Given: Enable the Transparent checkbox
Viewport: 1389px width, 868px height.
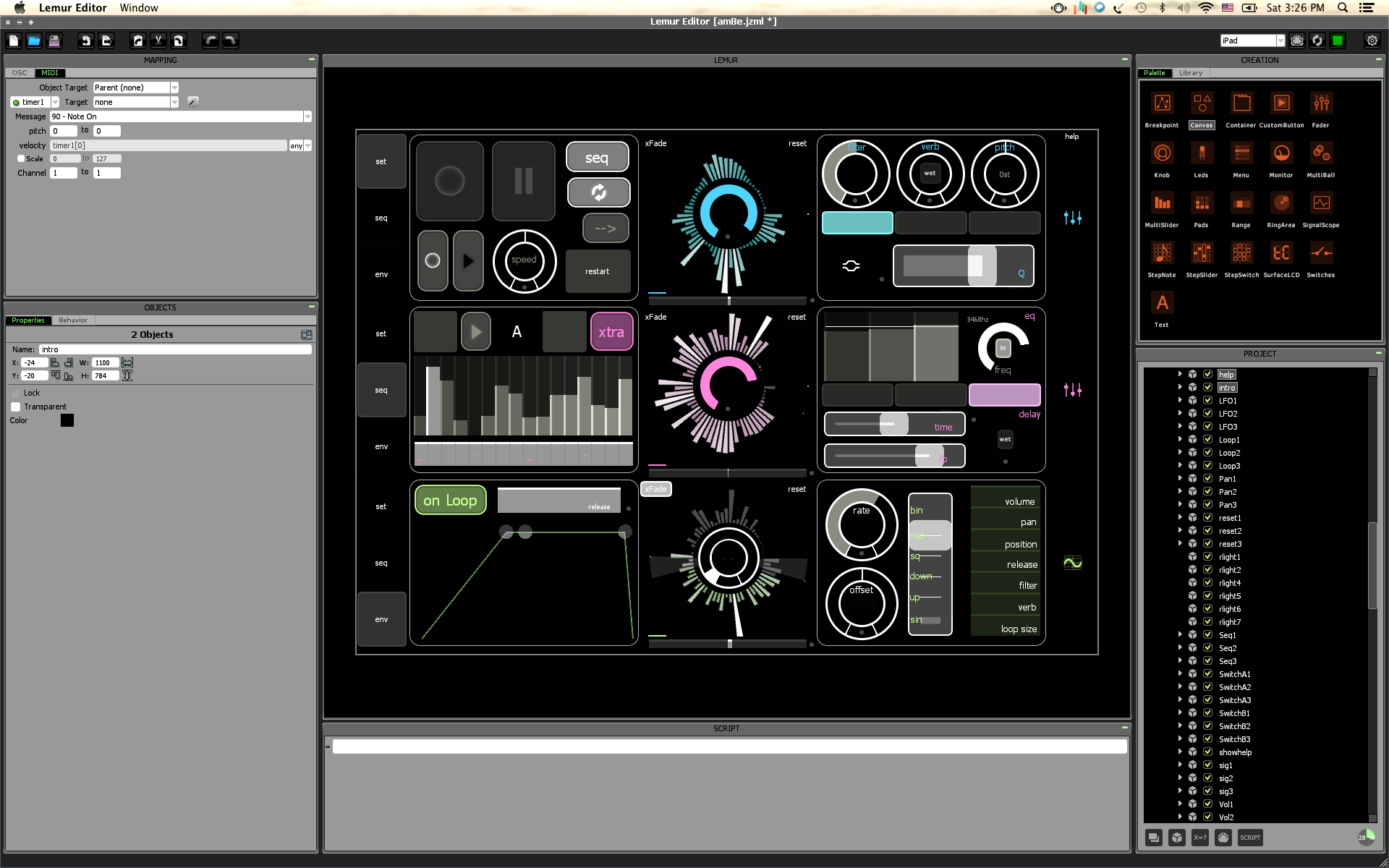Looking at the screenshot, I should point(16,407).
